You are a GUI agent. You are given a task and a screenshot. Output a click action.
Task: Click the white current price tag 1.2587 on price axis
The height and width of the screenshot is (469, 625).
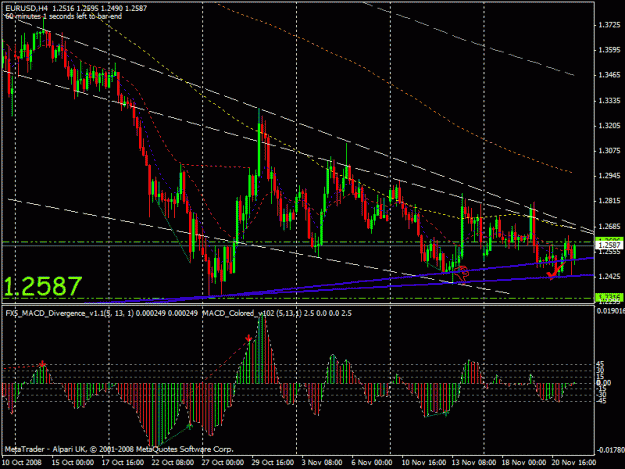(609, 245)
